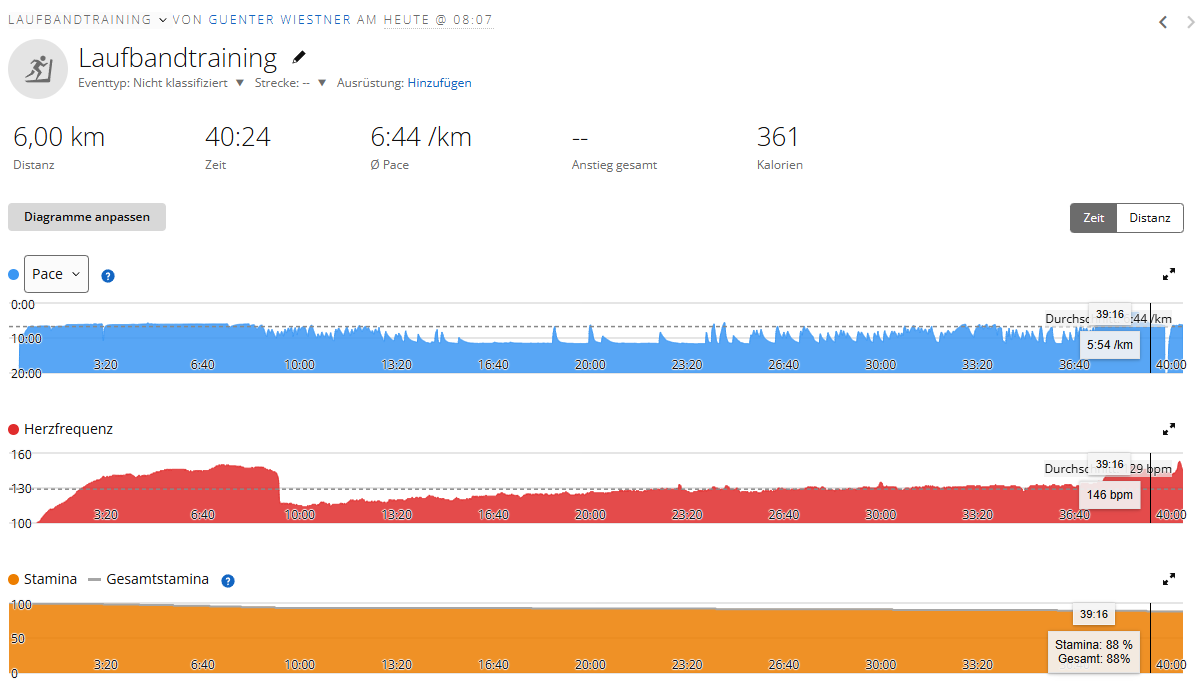
Task: Go to previous activity arrow
Action: pyautogui.click(x=1163, y=22)
